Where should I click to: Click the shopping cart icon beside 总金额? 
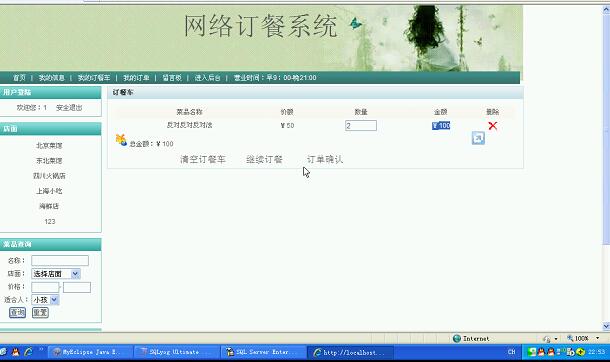121,140
